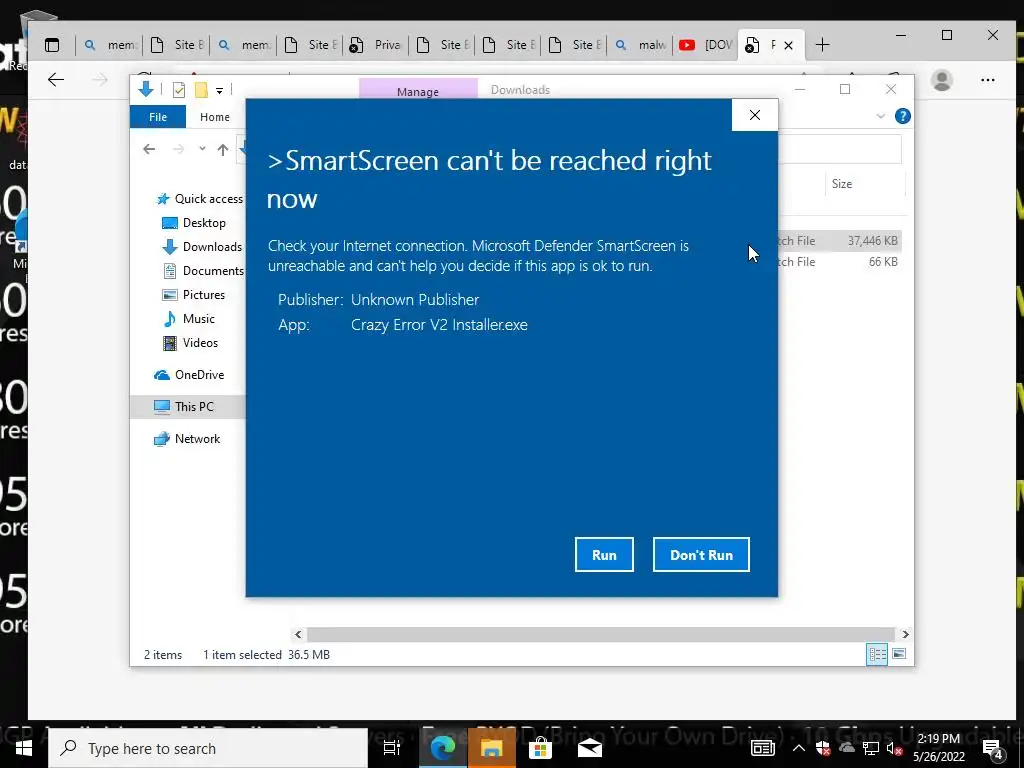Open Customize Quick Access Toolbar dropdown
The image size is (1024, 768).
[219, 91]
